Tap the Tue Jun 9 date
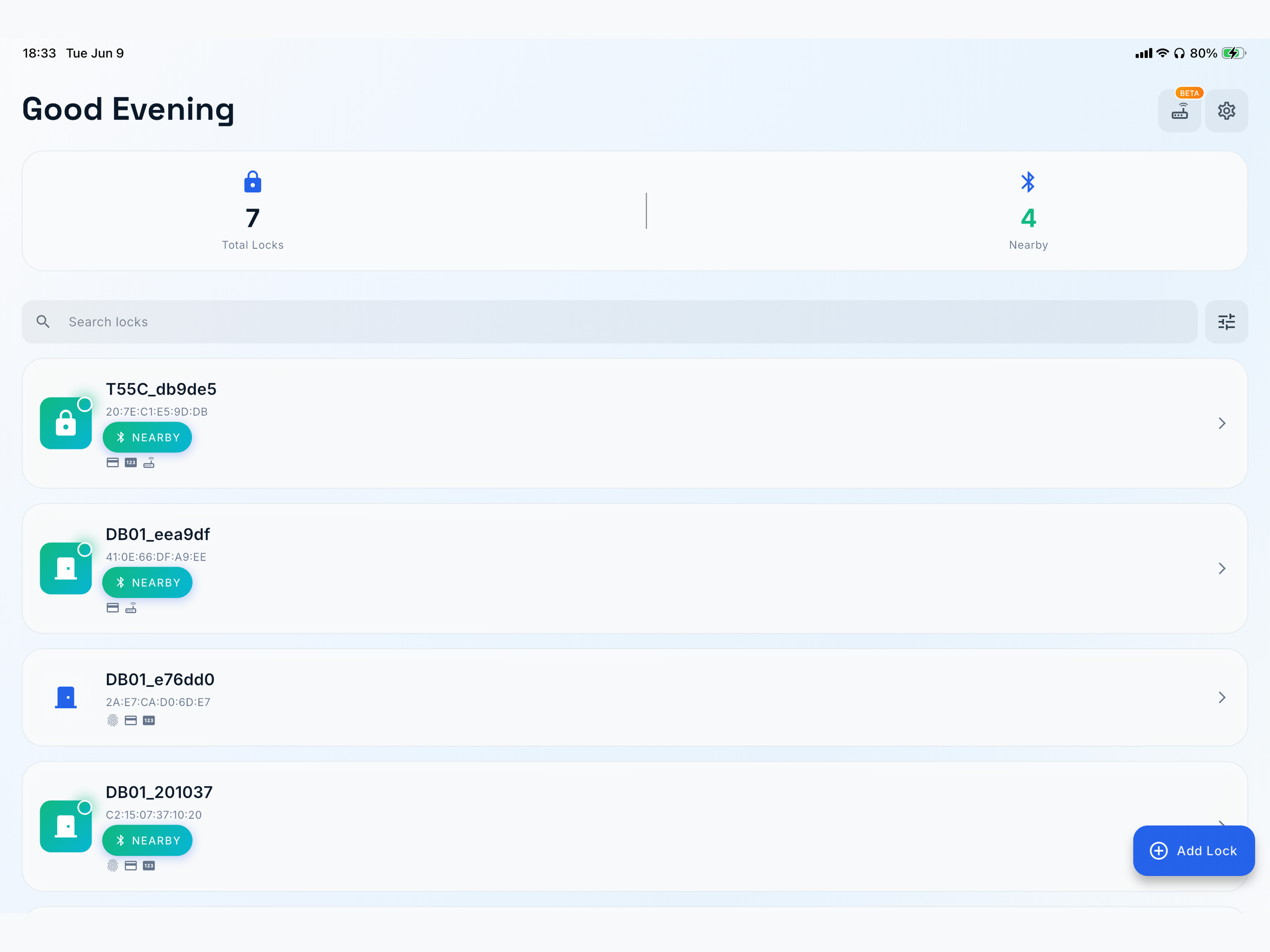 tap(95, 53)
